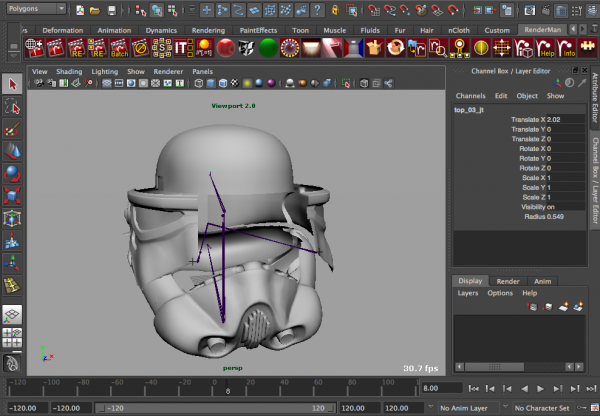Image resolution: width=600 pixels, height=416 pixels.
Task: Go to end of playback range
Action: [x=592, y=389]
